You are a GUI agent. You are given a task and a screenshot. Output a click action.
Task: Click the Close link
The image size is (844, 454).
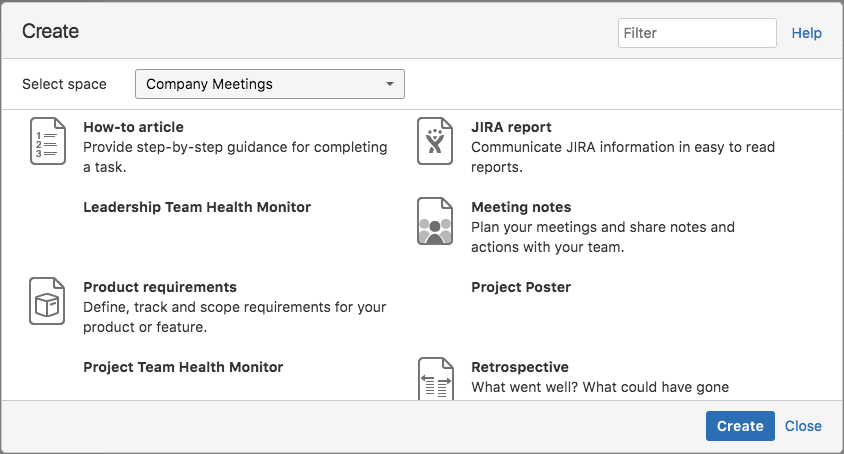[803, 426]
